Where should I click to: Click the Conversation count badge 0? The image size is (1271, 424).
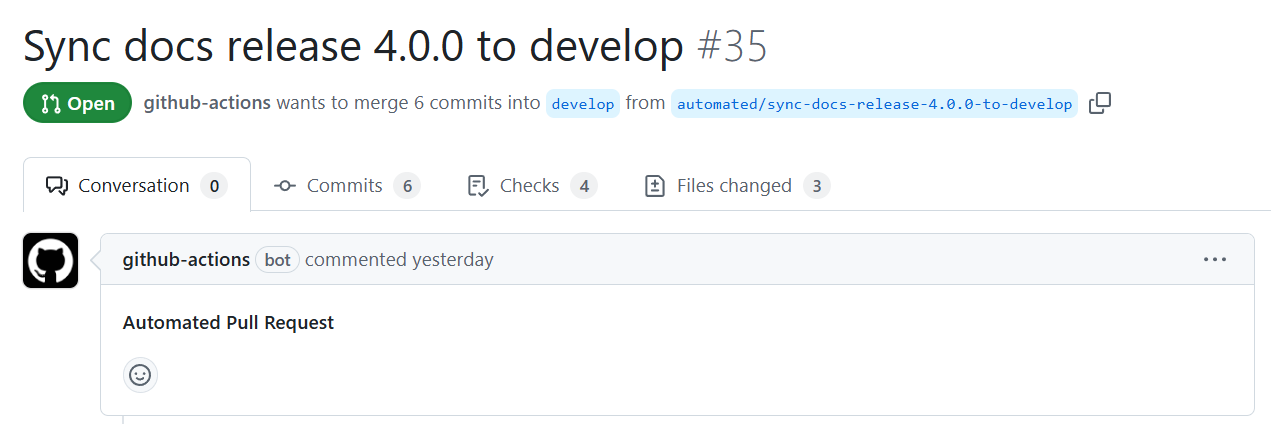pos(213,186)
